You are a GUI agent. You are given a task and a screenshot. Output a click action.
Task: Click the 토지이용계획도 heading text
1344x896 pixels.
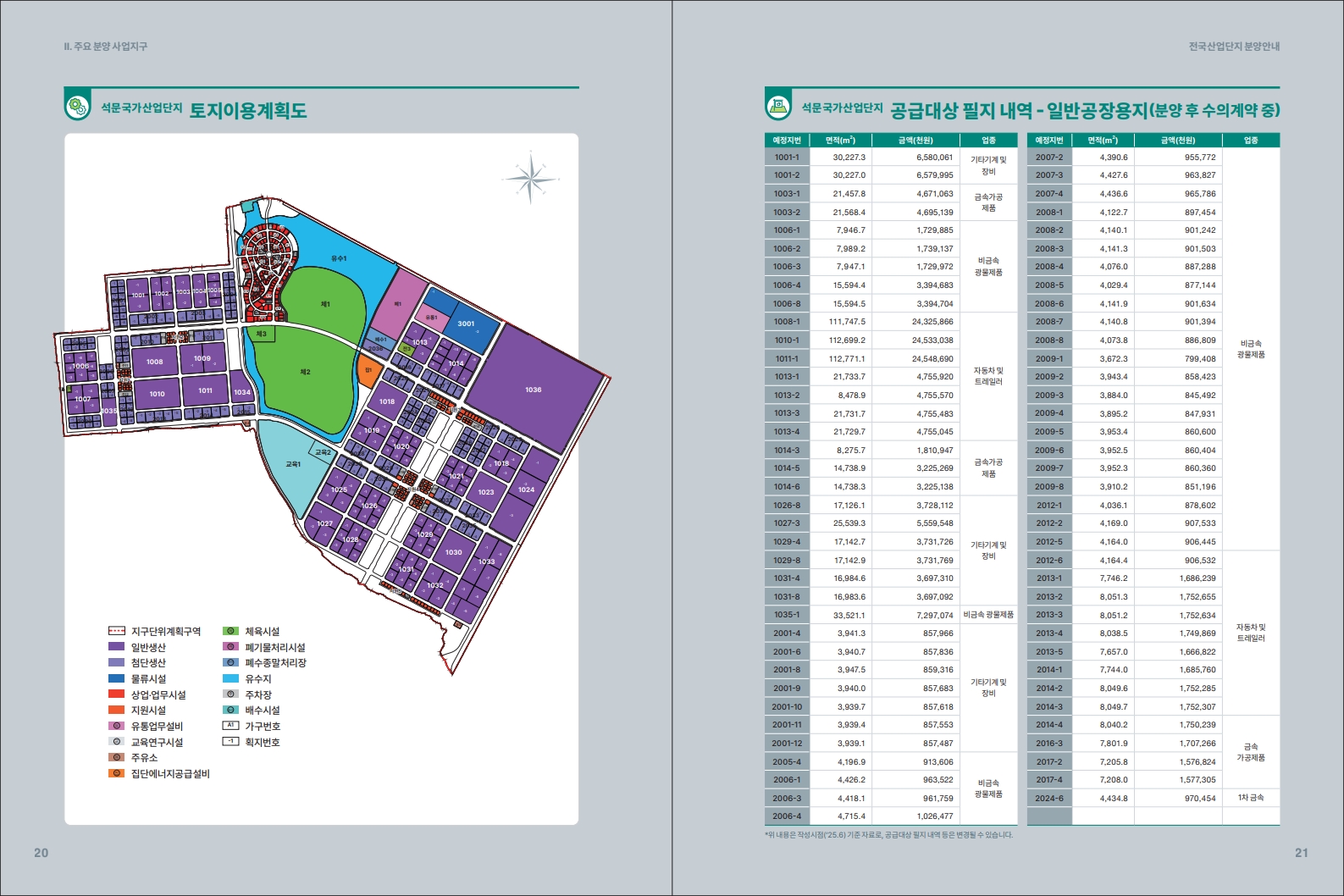click(248, 110)
